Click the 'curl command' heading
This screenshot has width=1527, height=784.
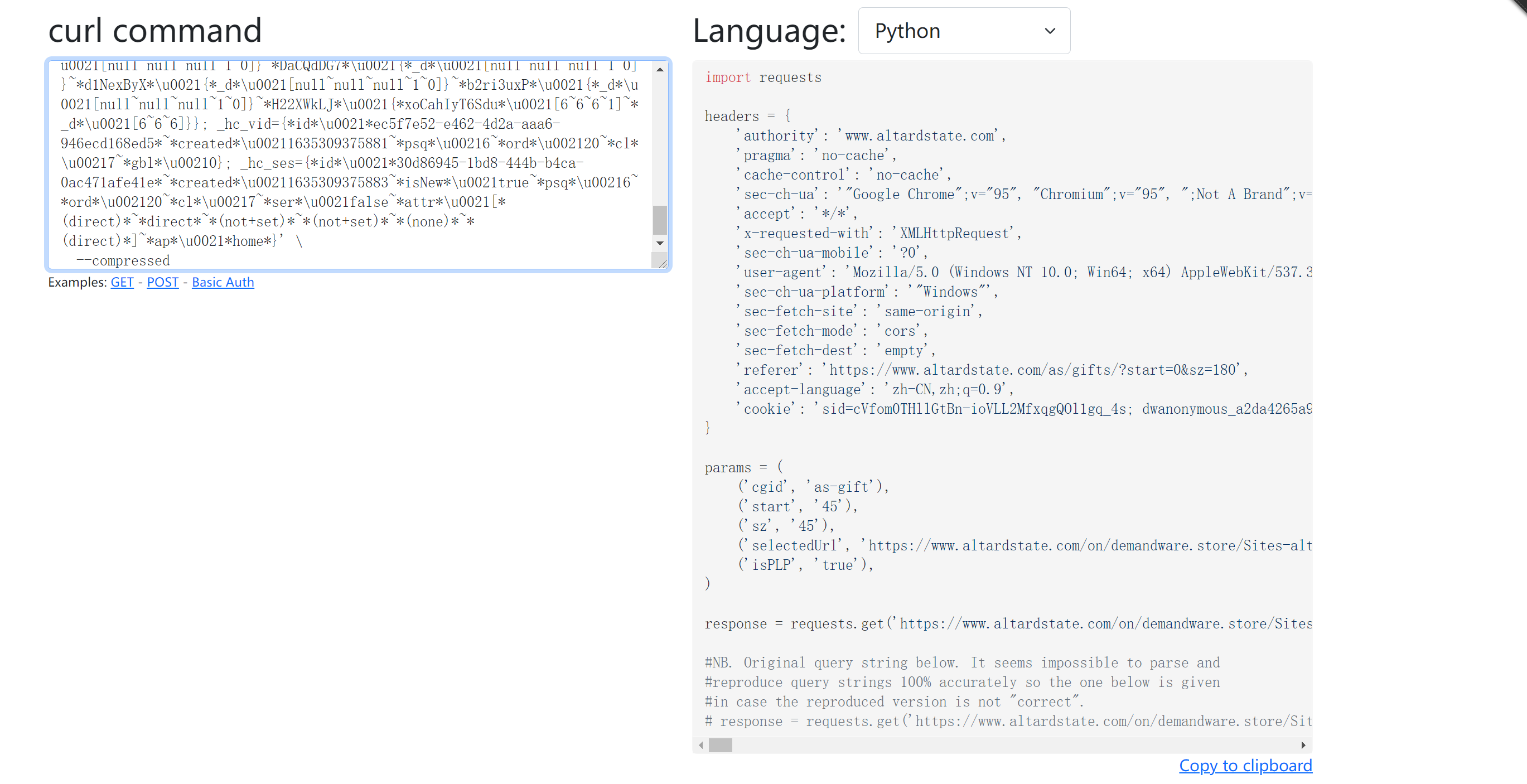click(x=154, y=30)
